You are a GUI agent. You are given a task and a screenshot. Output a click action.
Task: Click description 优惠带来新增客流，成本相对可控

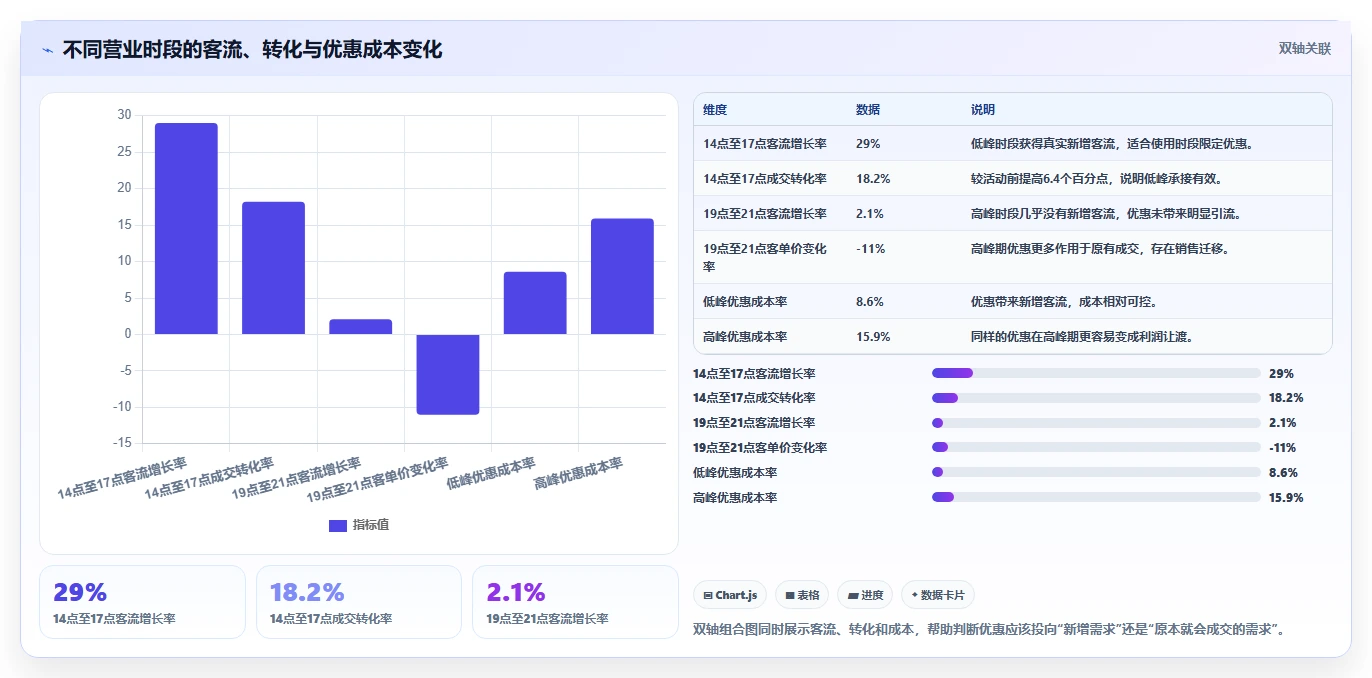[1064, 302]
